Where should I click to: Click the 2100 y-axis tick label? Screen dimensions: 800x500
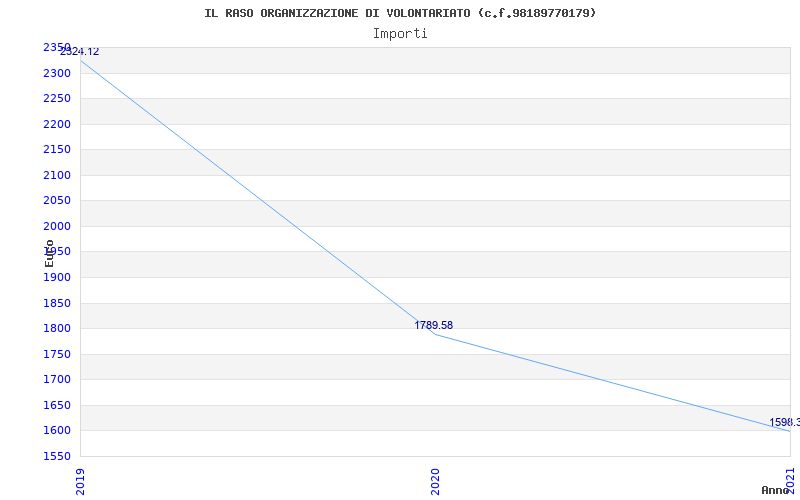tap(57, 176)
